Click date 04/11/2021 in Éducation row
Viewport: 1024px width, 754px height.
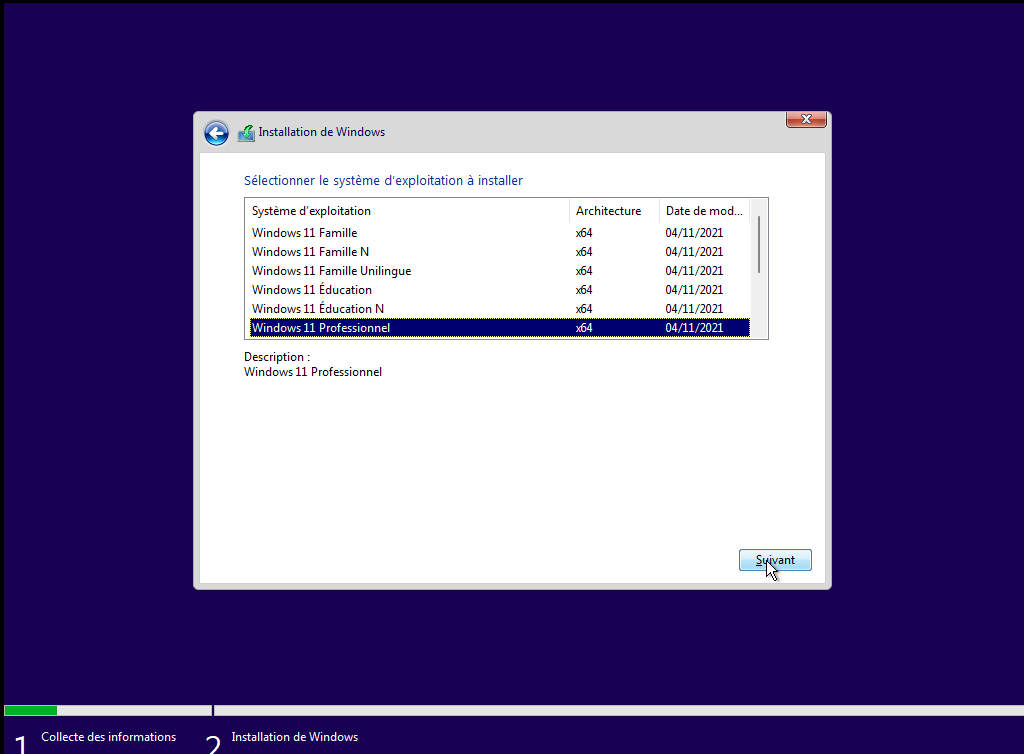[694, 290]
